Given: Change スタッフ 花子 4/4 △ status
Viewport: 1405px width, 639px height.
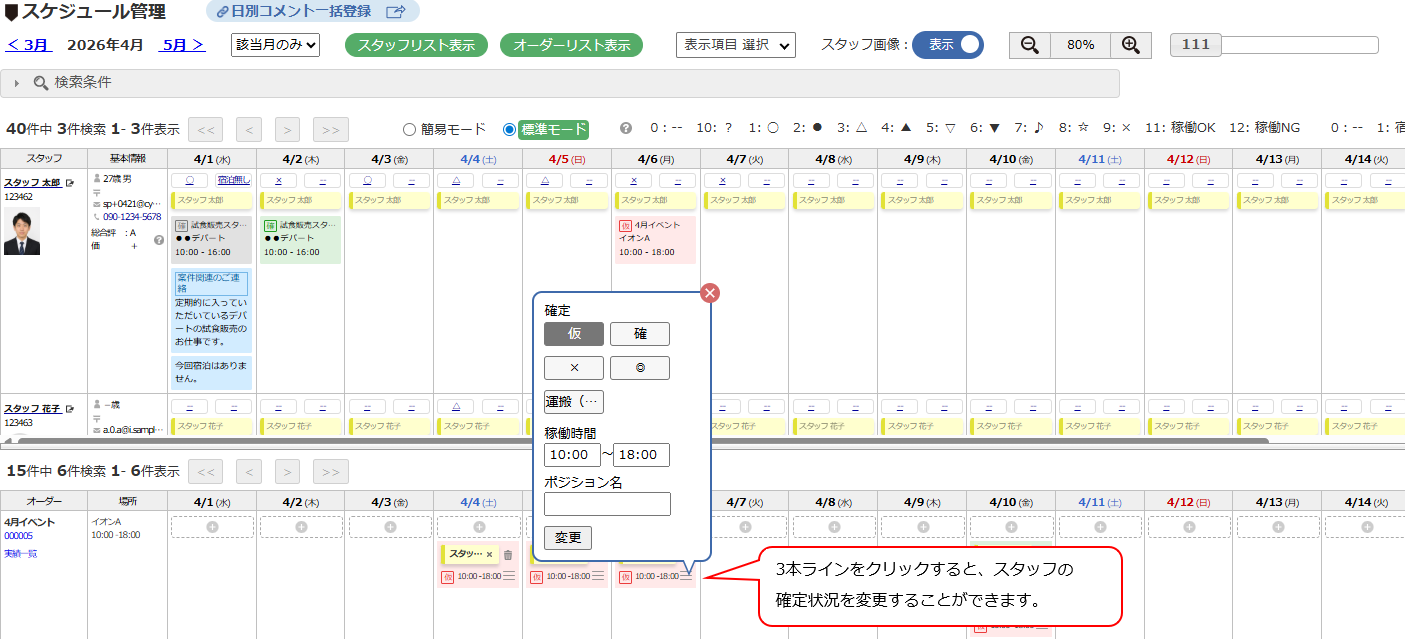Looking at the screenshot, I should coord(456,407).
